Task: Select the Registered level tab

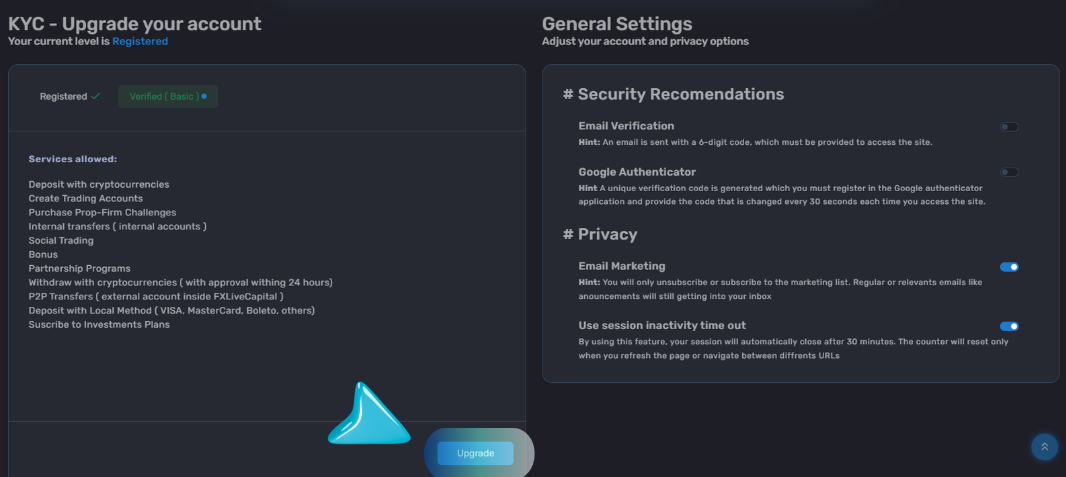Action: [69, 96]
